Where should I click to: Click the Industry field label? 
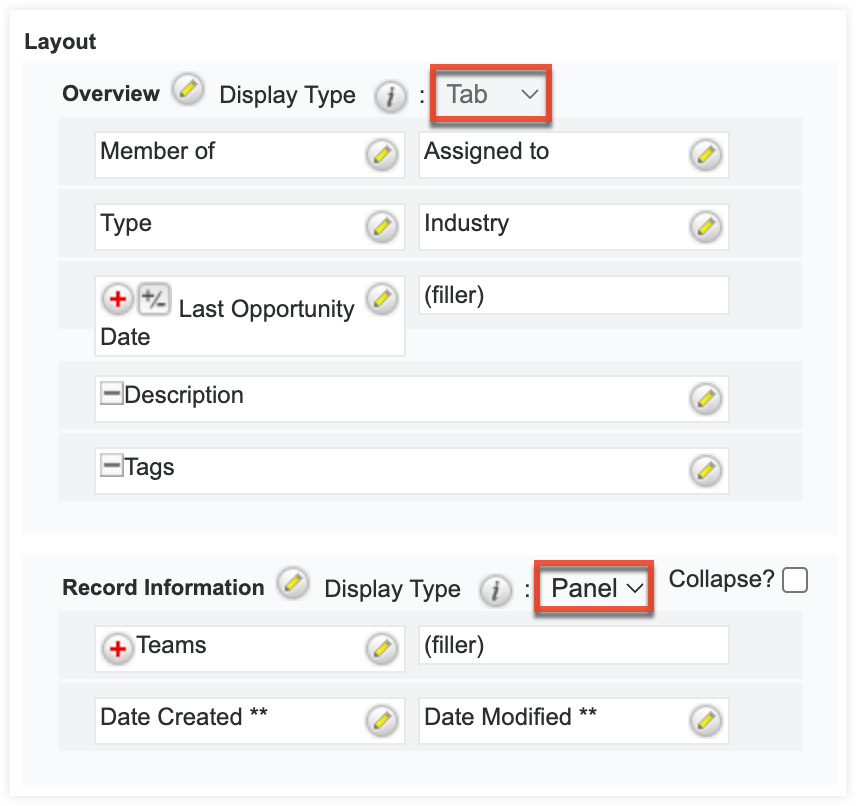tap(467, 223)
